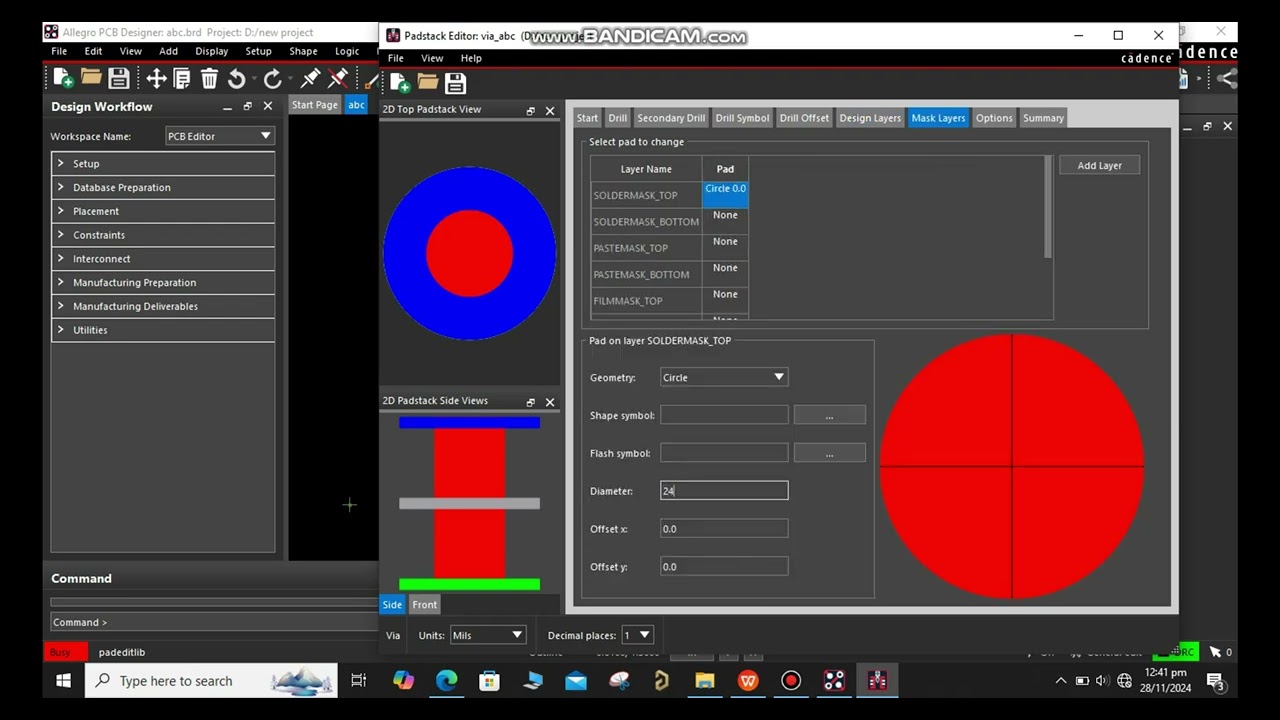The height and width of the screenshot is (720, 1280).
Task: Open File Explorer from the taskbar
Action: point(705,681)
